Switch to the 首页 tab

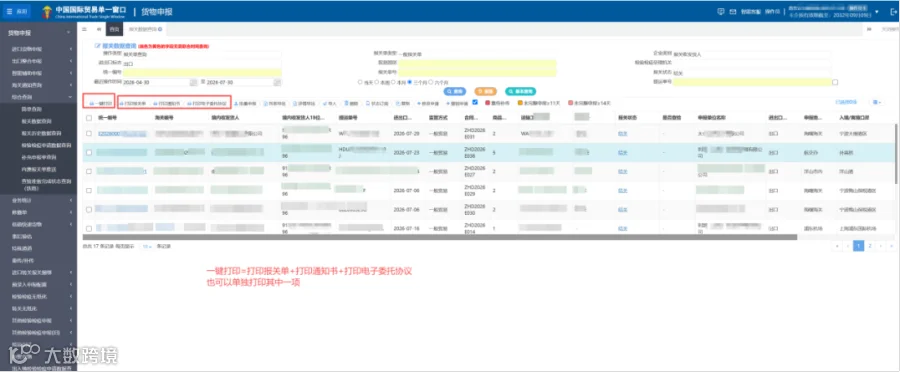115,29
